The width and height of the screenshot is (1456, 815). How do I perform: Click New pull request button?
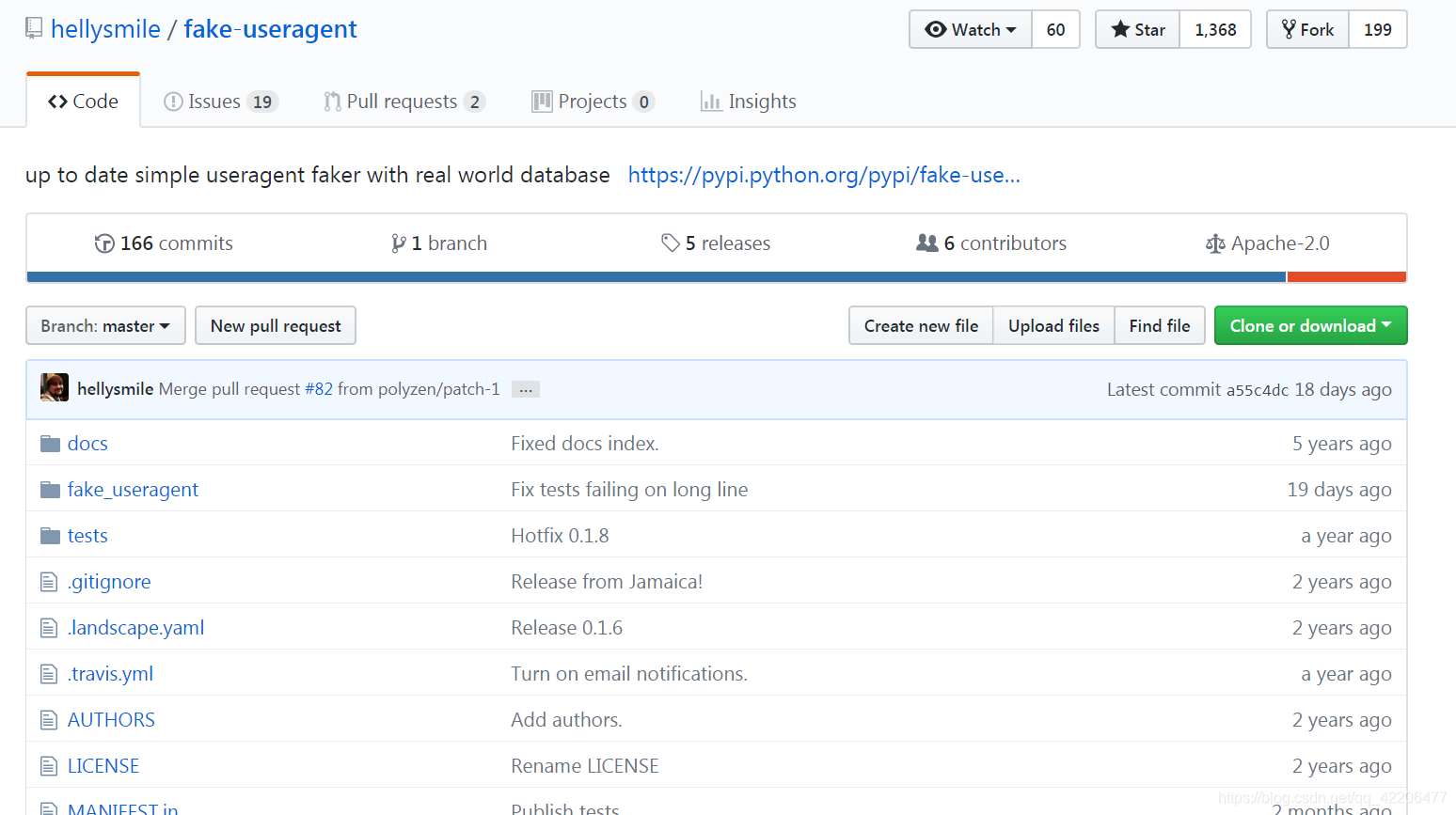point(276,325)
